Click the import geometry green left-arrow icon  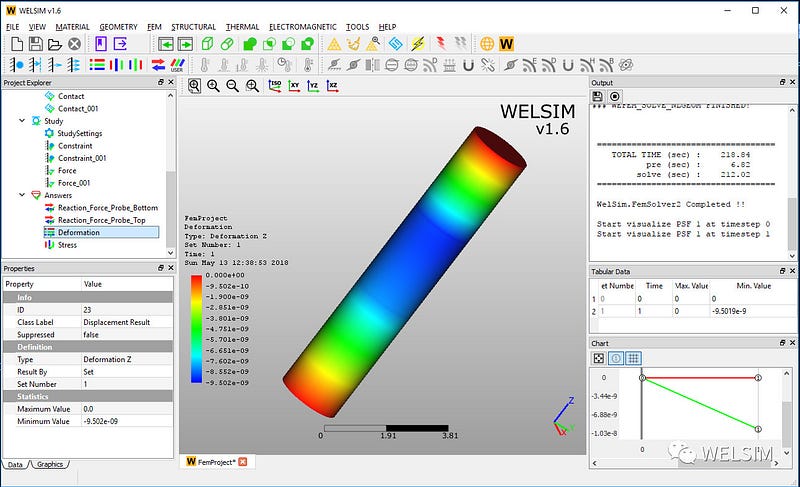click(x=165, y=44)
